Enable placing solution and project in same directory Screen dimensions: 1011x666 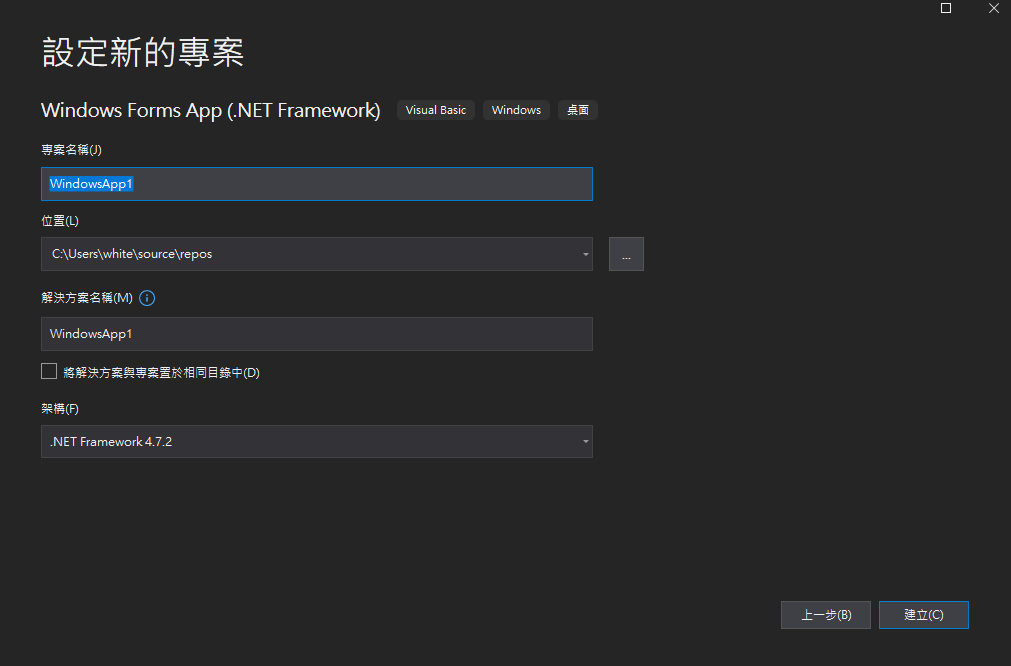coord(49,371)
